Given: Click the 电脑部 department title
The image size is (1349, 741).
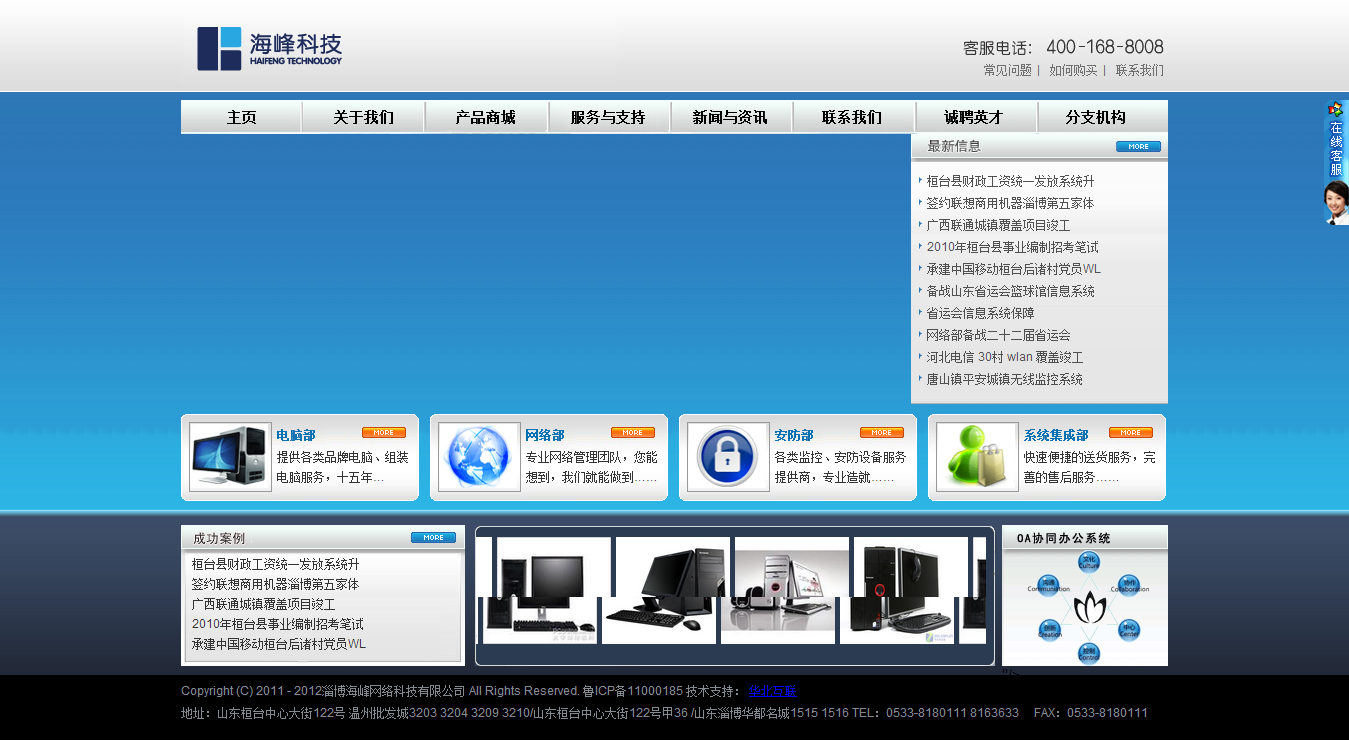Looking at the screenshot, I should [296, 435].
